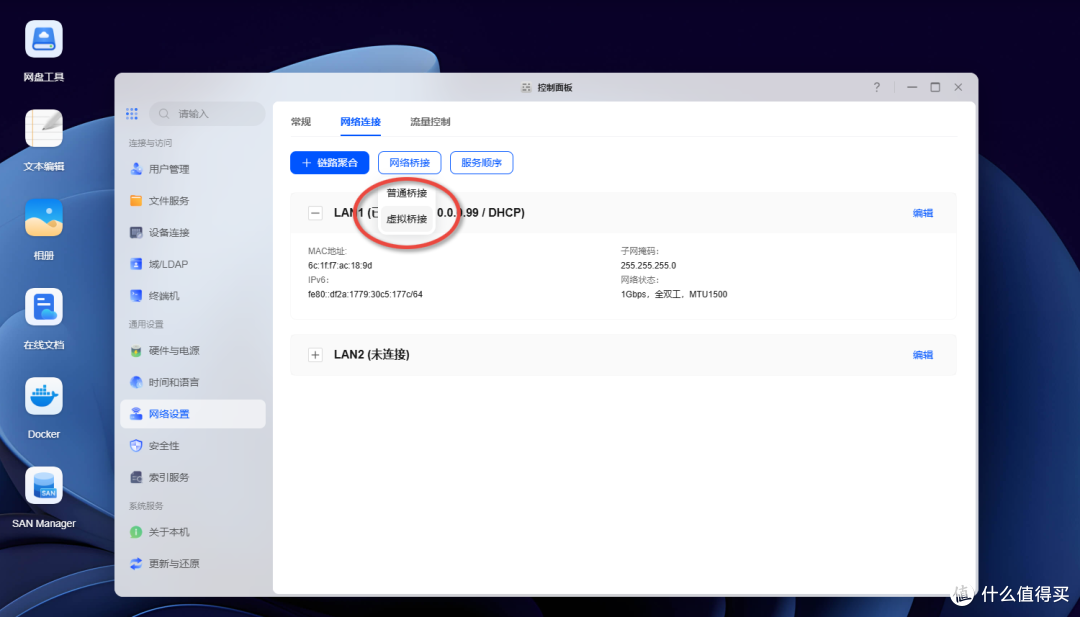Image resolution: width=1080 pixels, height=617 pixels.
Task: Close the 控制面板 window
Action: pos(958,87)
